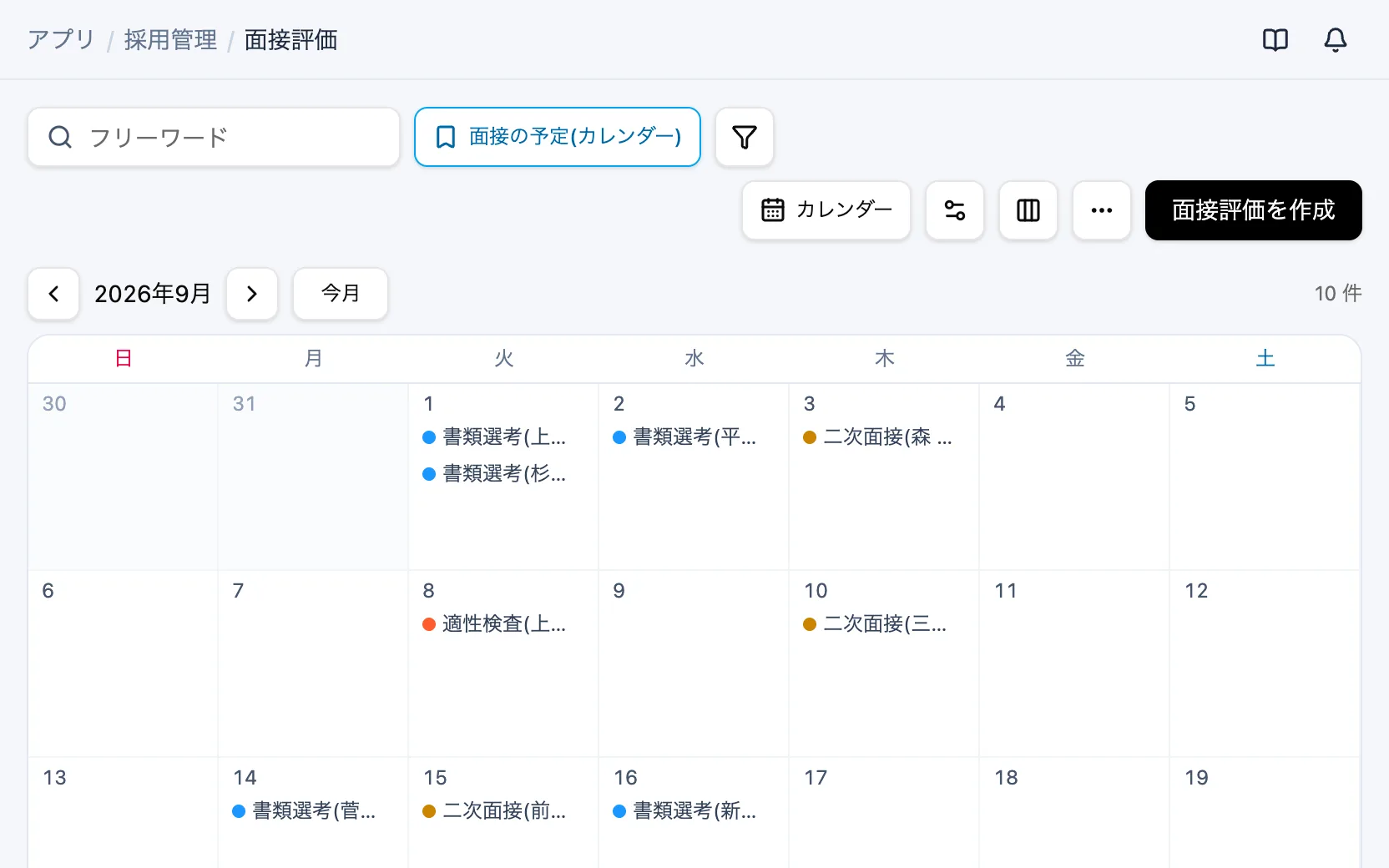
Task: Click the 2026年9月 month label
Action: (153, 294)
